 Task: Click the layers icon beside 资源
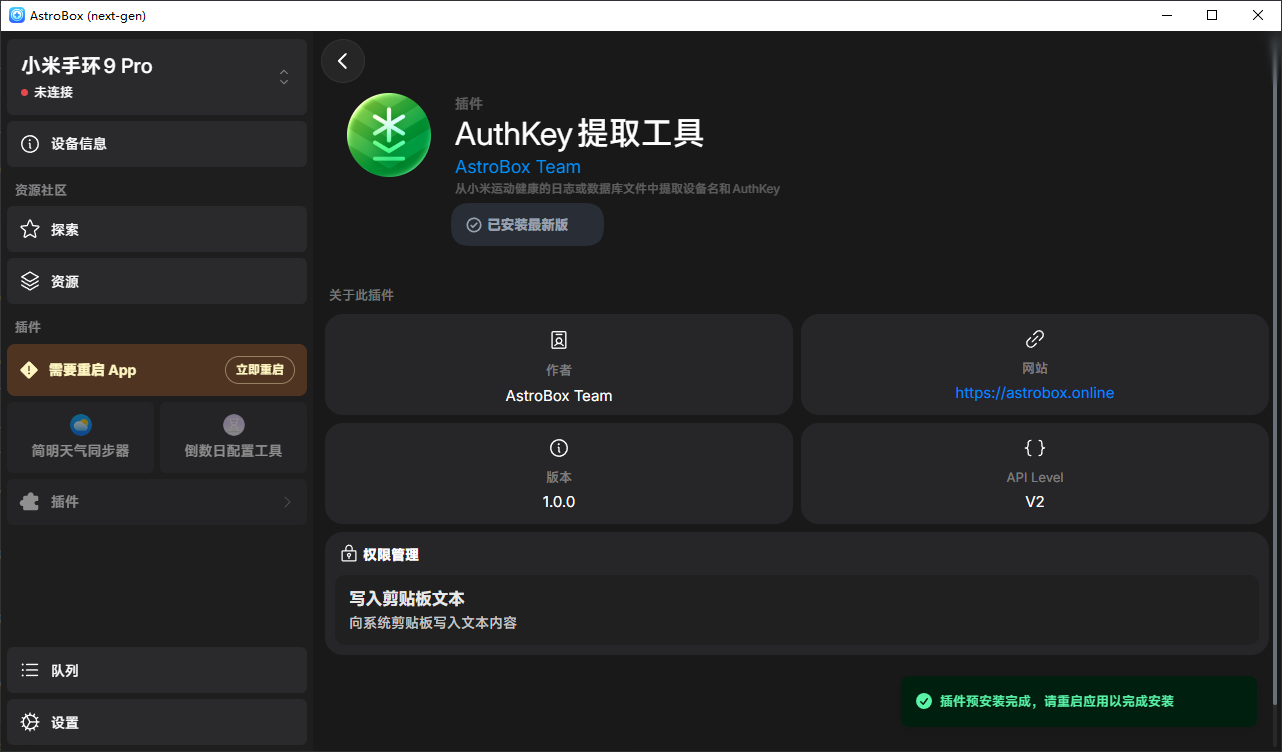click(30, 282)
